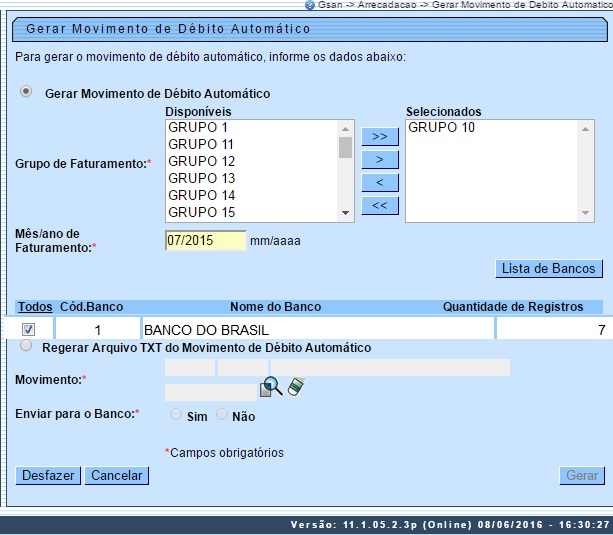Screen dimensions: 613x535
Task: Select GRUPO 12 in the Disponíveis list
Action: 201,161
